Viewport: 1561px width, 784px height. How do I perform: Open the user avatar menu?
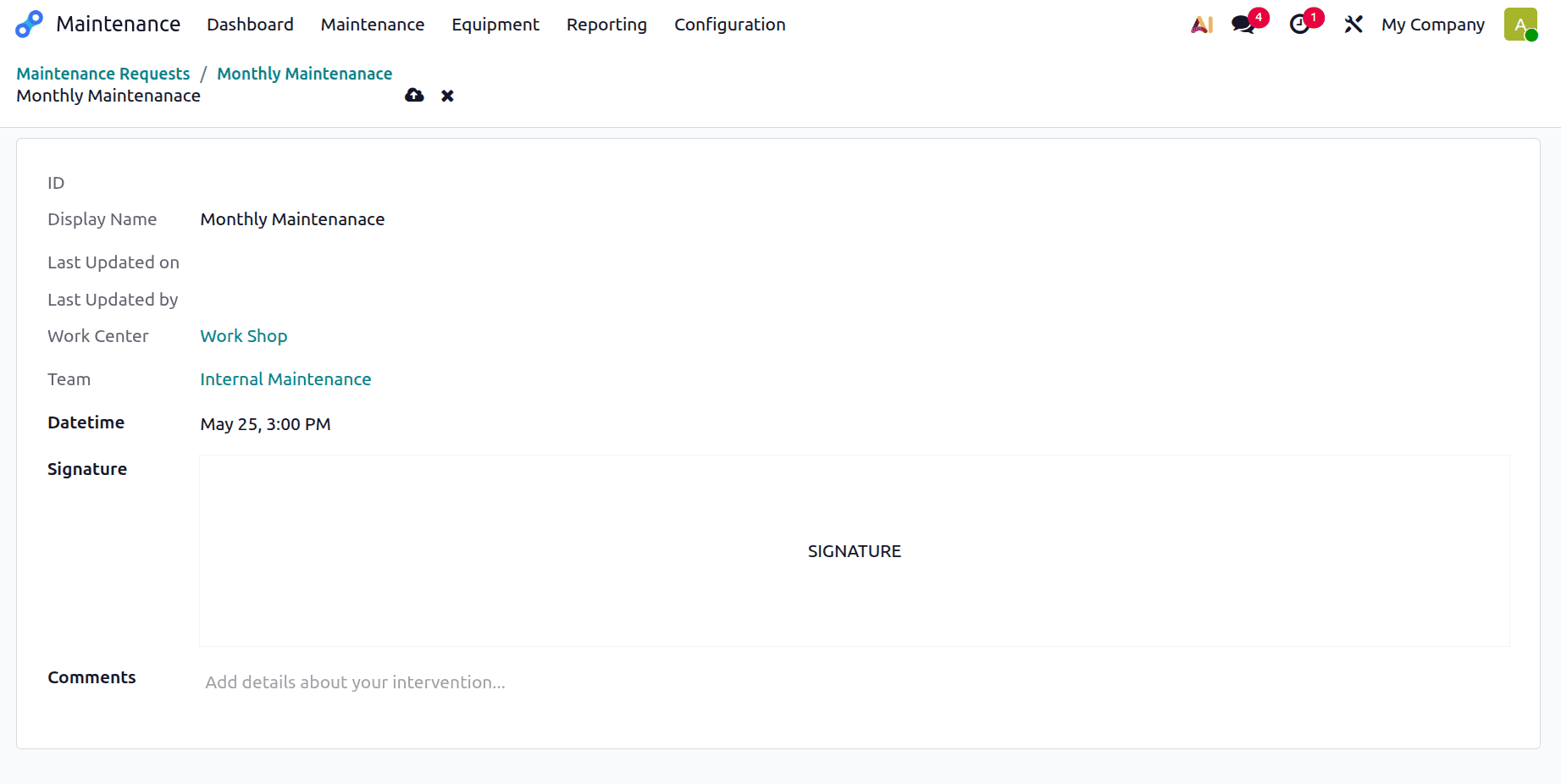1520,25
